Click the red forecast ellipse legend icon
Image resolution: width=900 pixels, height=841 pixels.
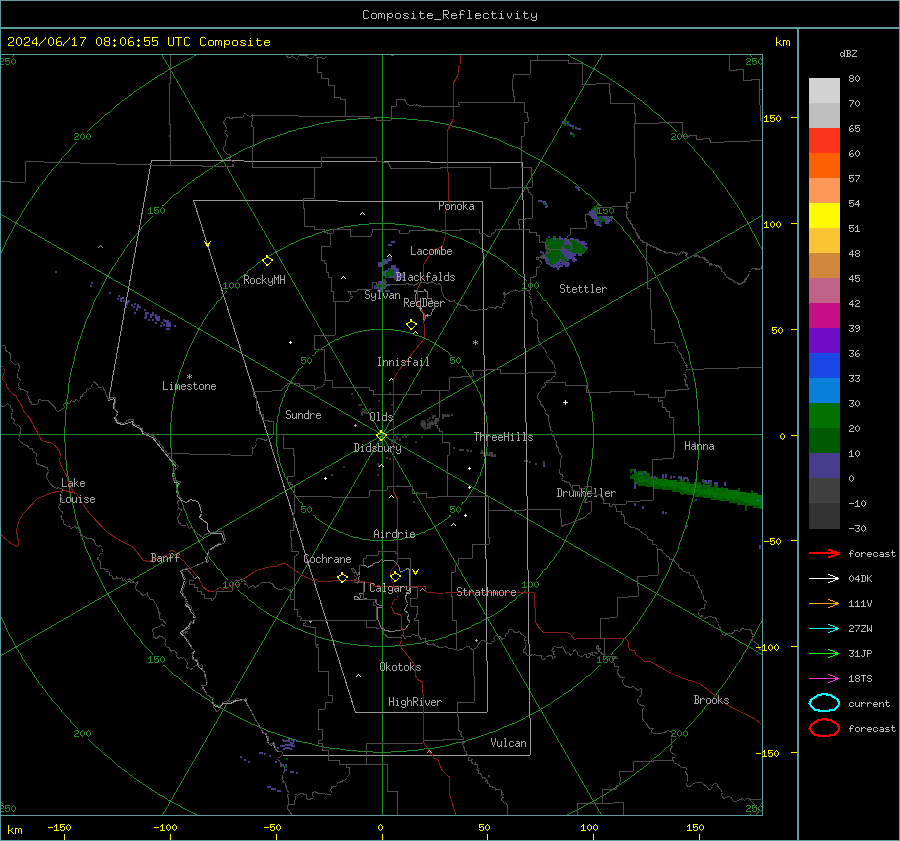click(824, 728)
